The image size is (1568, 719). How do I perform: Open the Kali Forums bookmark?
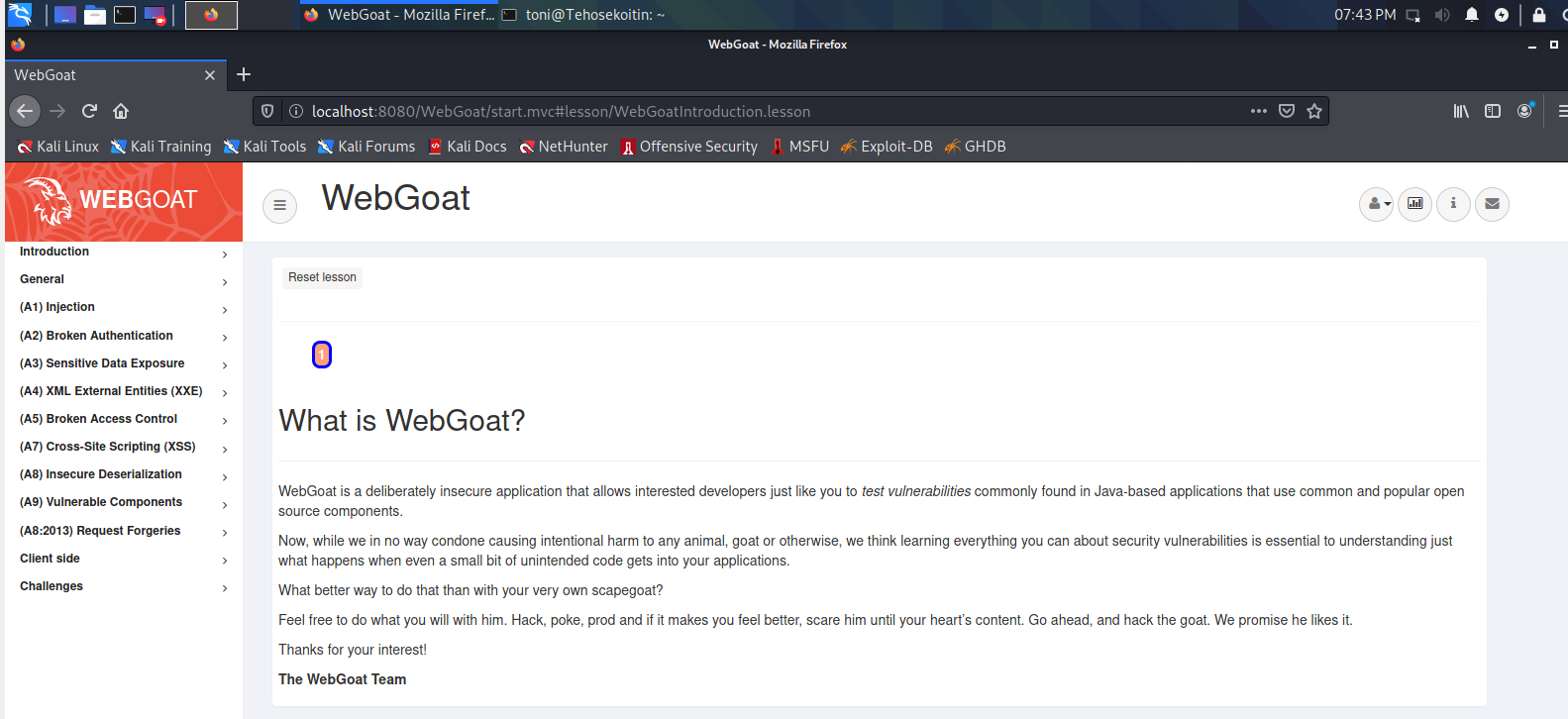click(366, 147)
